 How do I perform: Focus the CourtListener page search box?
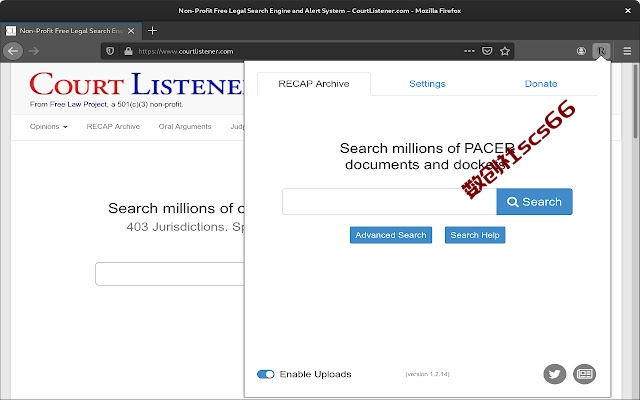pyautogui.click(x=170, y=274)
